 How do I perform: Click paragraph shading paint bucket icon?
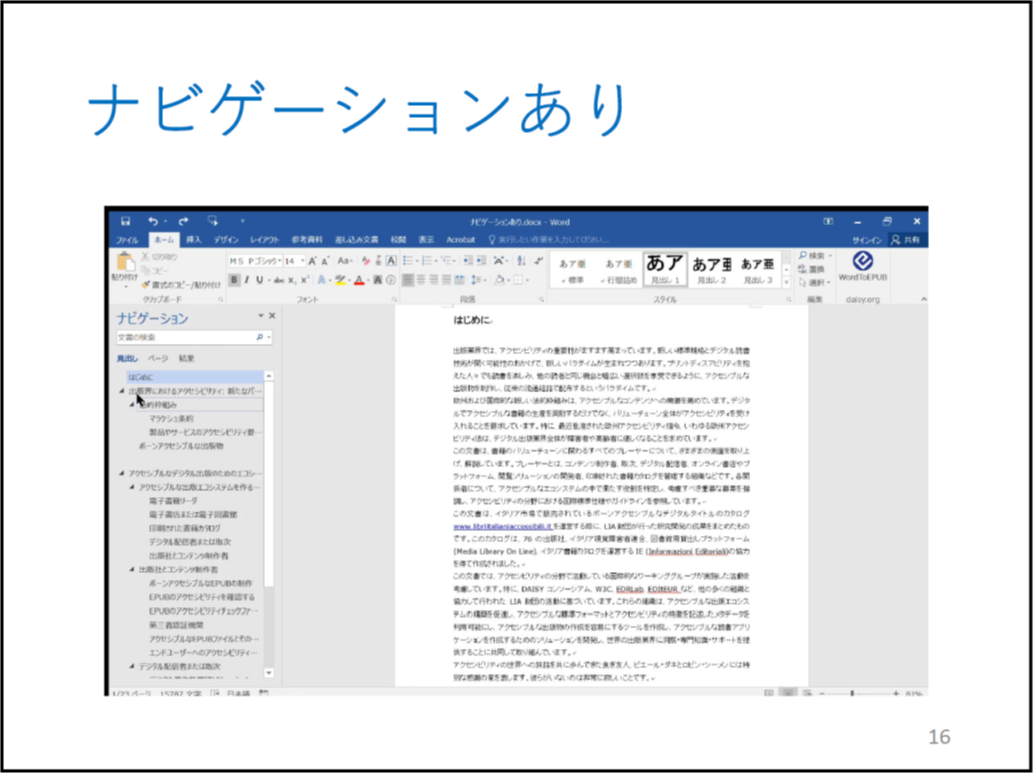pyautogui.click(x=500, y=280)
